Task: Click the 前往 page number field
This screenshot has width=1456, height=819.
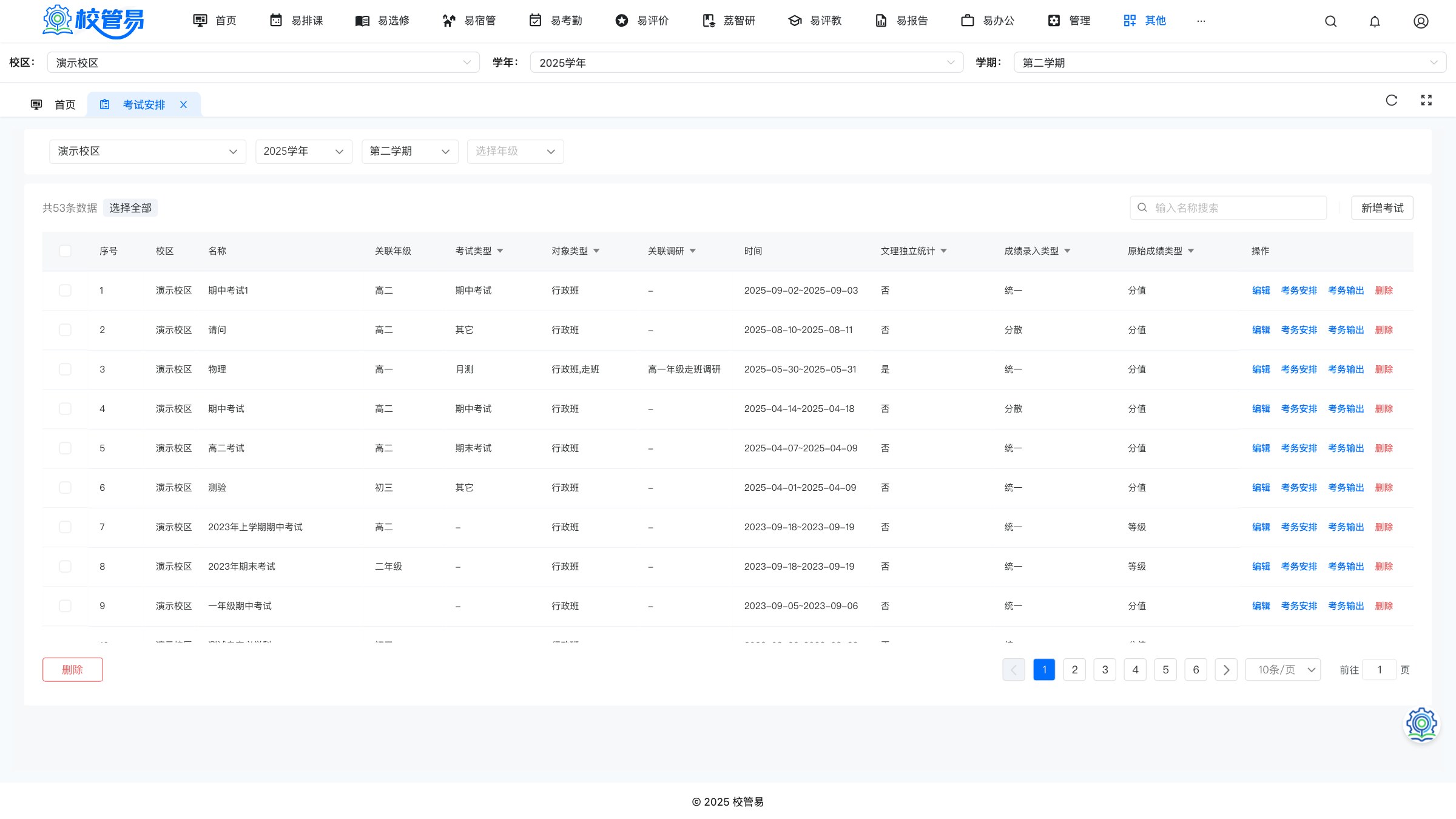Action: coord(1379,670)
